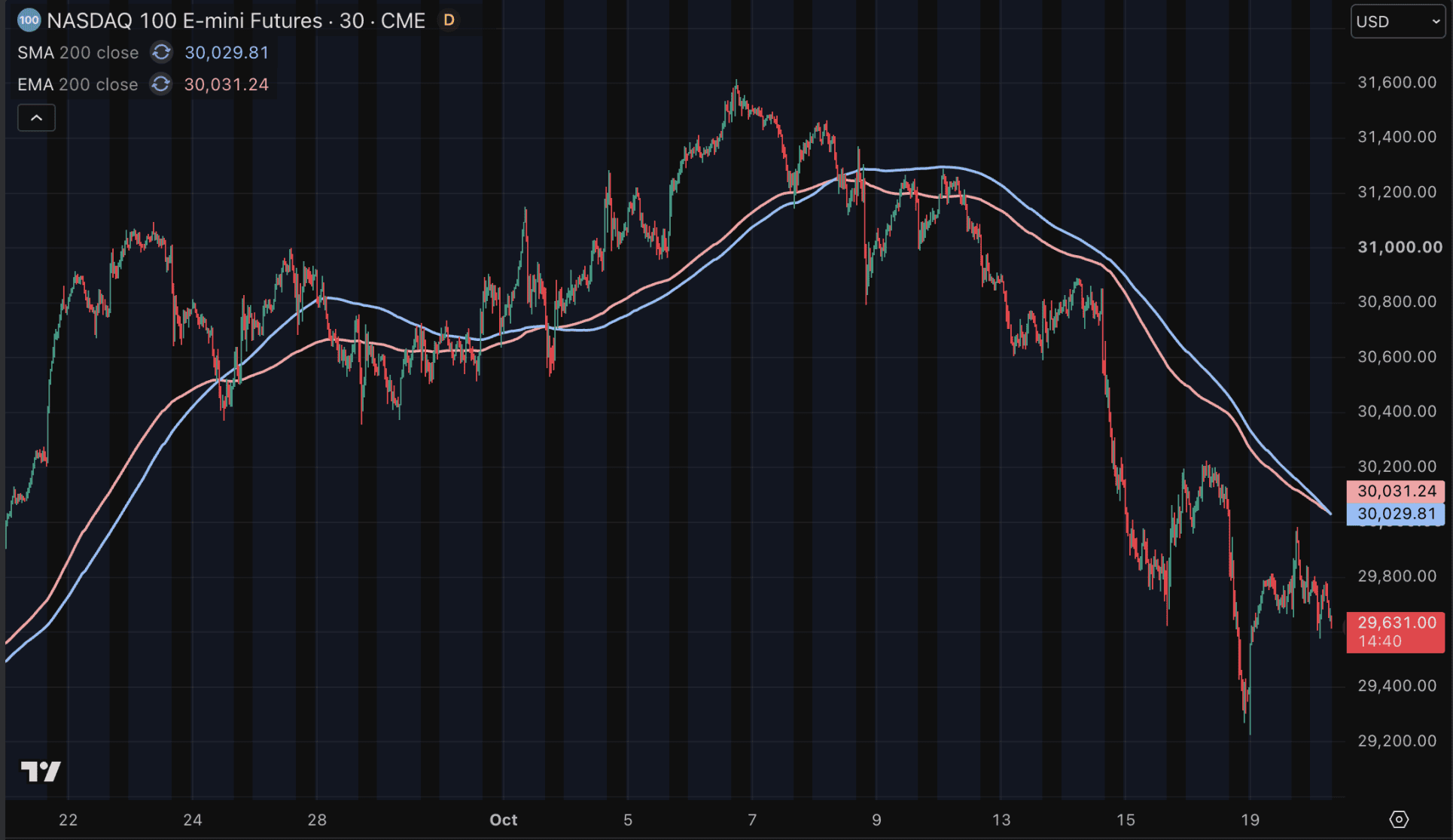Click the SMA value 30,029.81 in legend
The height and width of the screenshot is (840, 1453).
(227, 53)
